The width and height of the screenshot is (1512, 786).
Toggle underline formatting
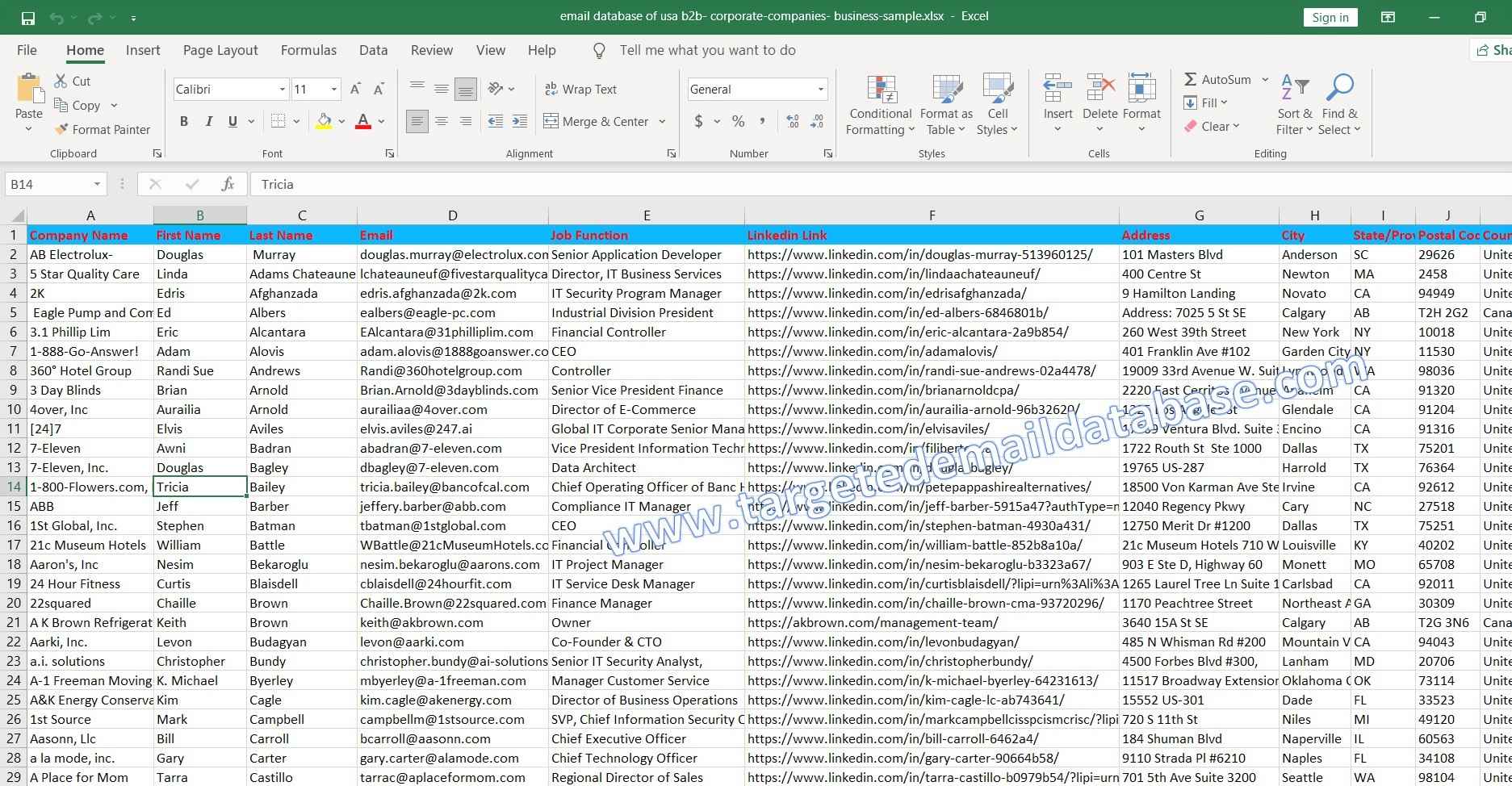(x=232, y=121)
